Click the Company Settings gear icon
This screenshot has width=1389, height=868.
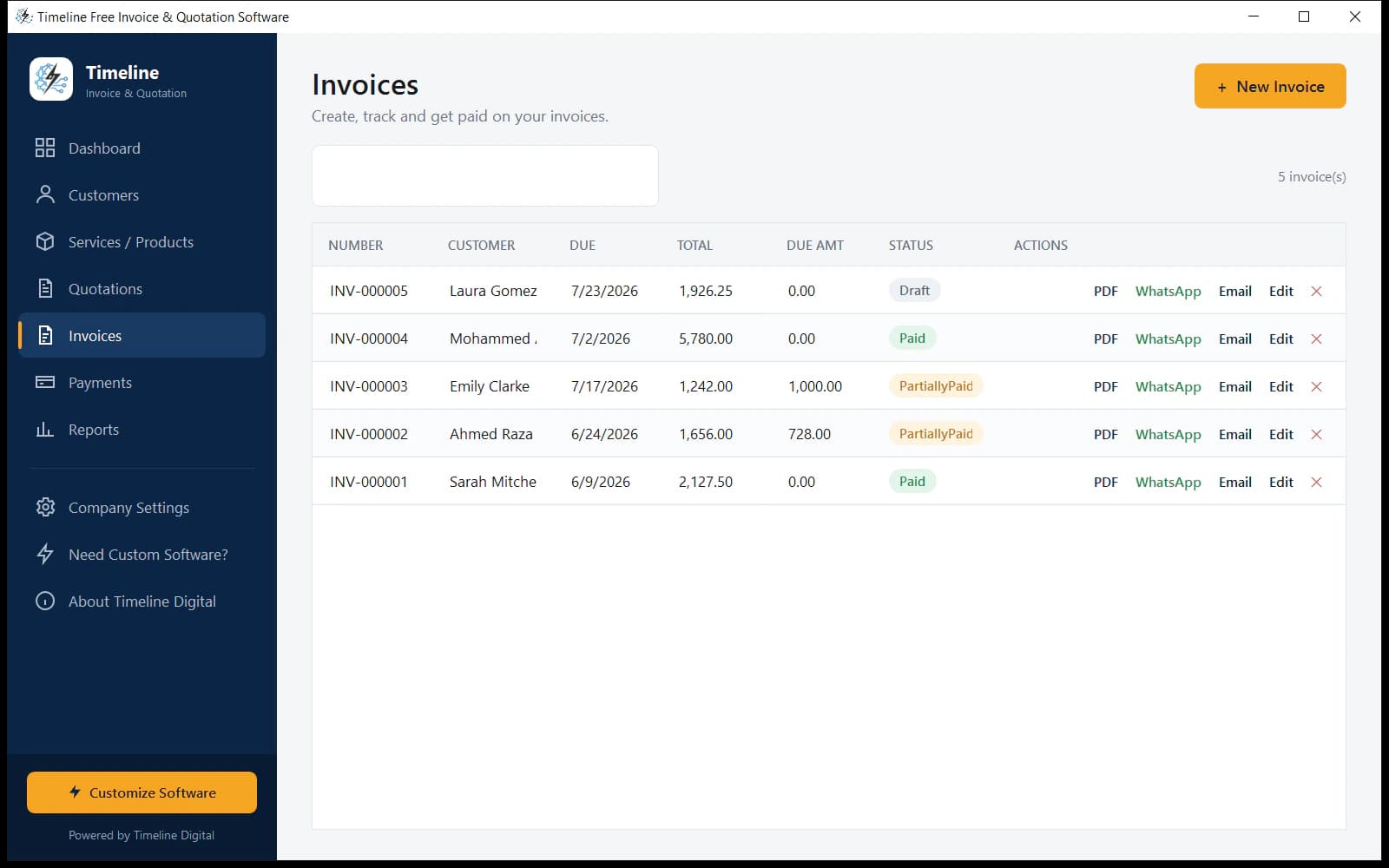(45, 507)
